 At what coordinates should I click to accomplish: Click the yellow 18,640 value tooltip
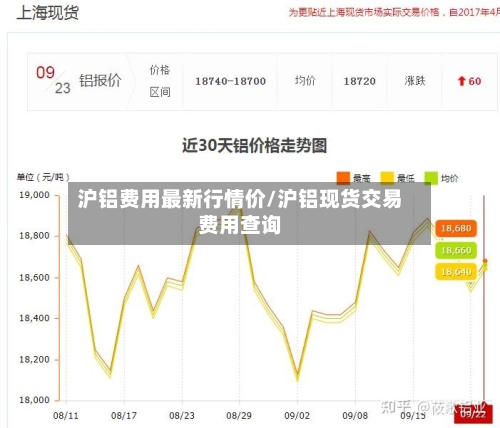coord(456,272)
